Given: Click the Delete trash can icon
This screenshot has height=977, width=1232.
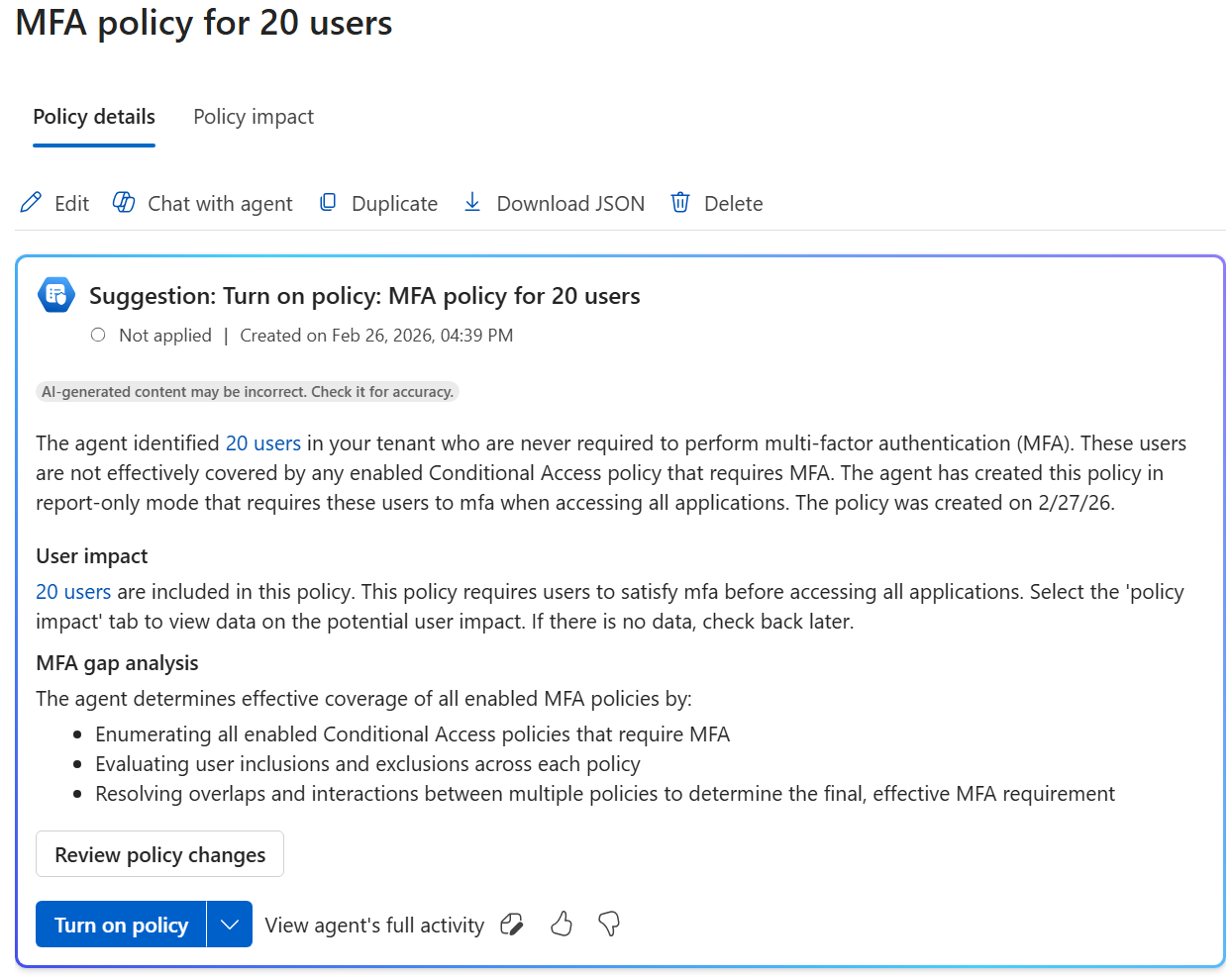Looking at the screenshot, I should pos(680,203).
